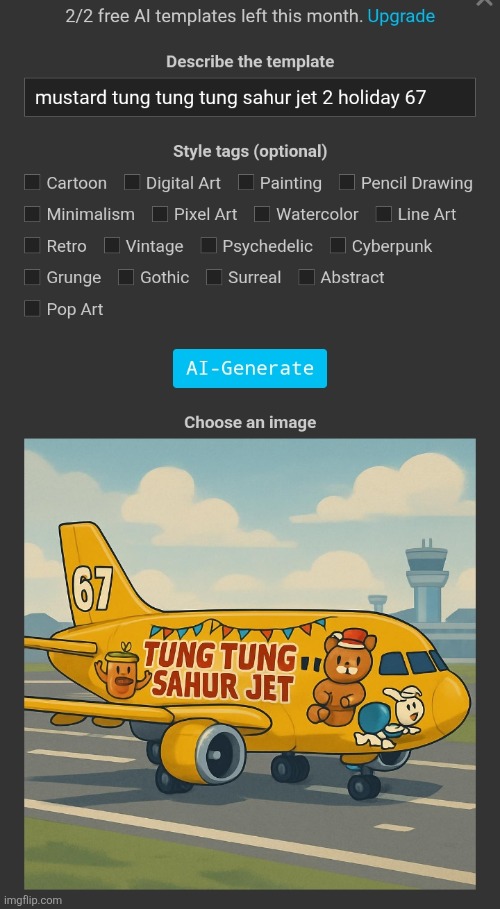The width and height of the screenshot is (500, 909).
Task: Select the Surreal checkbox
Action: coord(213,277)
